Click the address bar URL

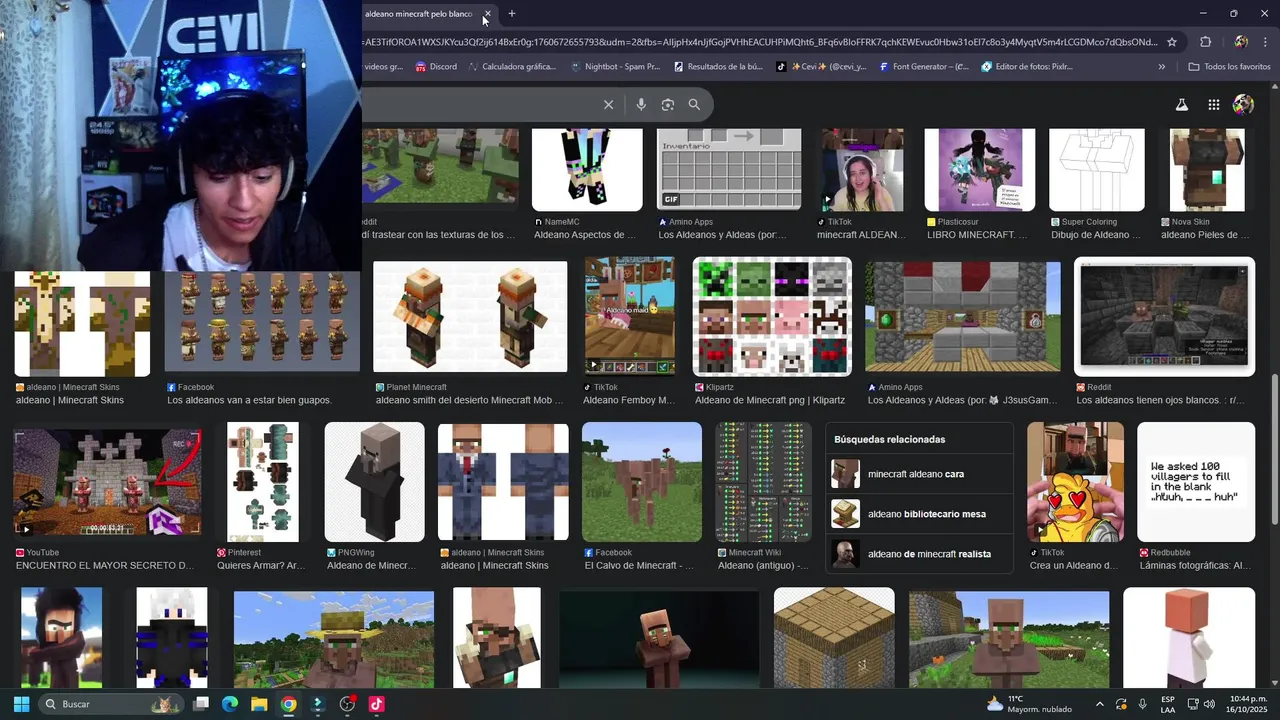tap(760, 42)
